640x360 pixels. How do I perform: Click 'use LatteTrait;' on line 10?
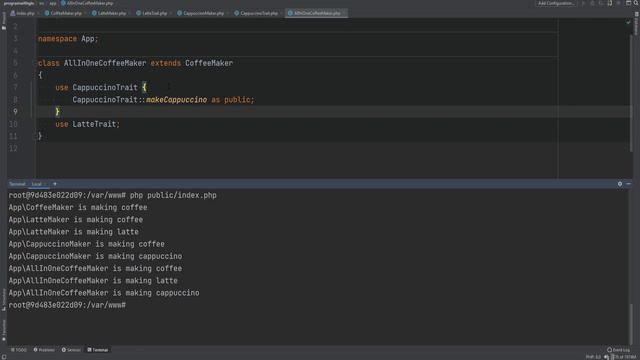pos(88,124)
